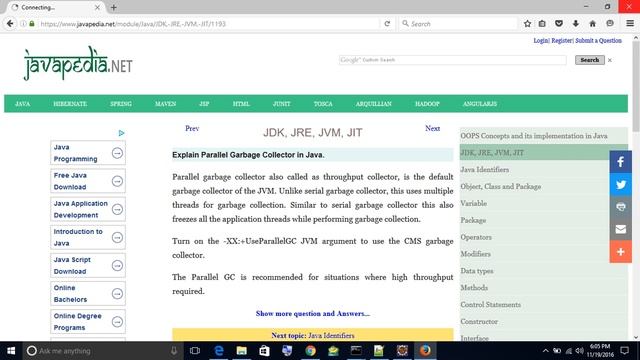Bookmark this page with the star icon

527,24
